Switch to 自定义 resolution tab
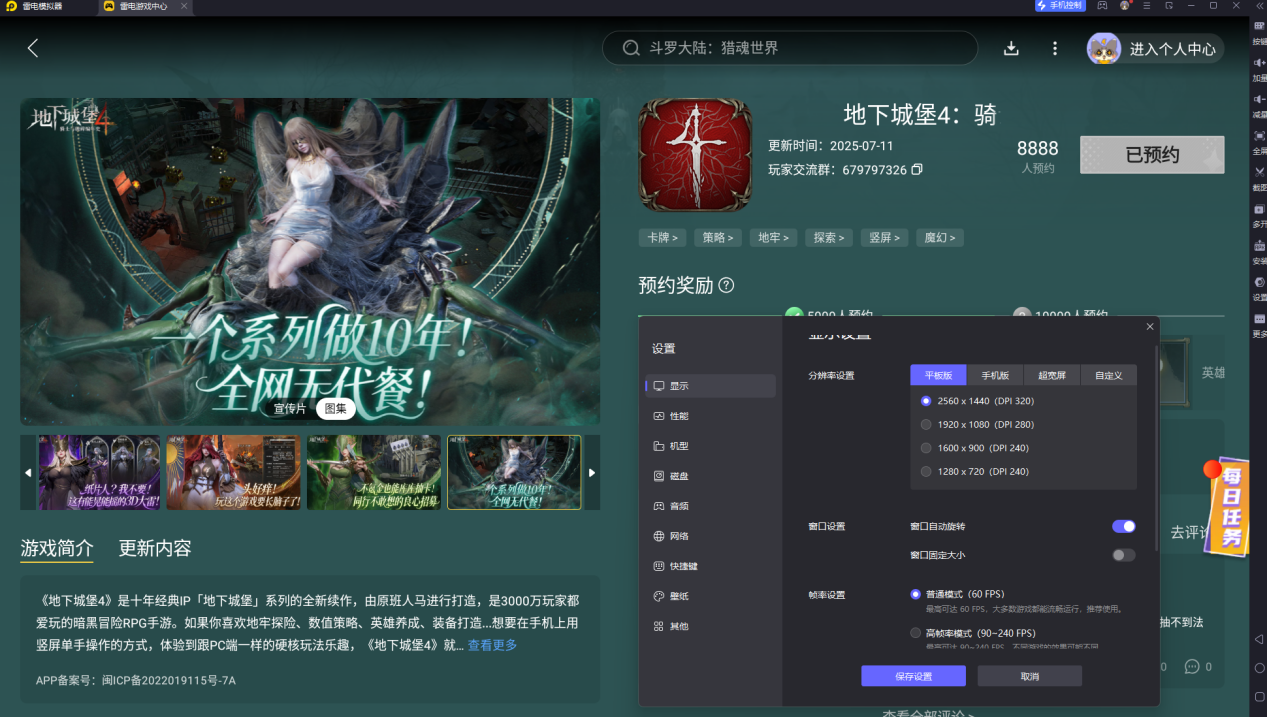This screenshot has height=717, width=1267. click(x=1109, y=376)
